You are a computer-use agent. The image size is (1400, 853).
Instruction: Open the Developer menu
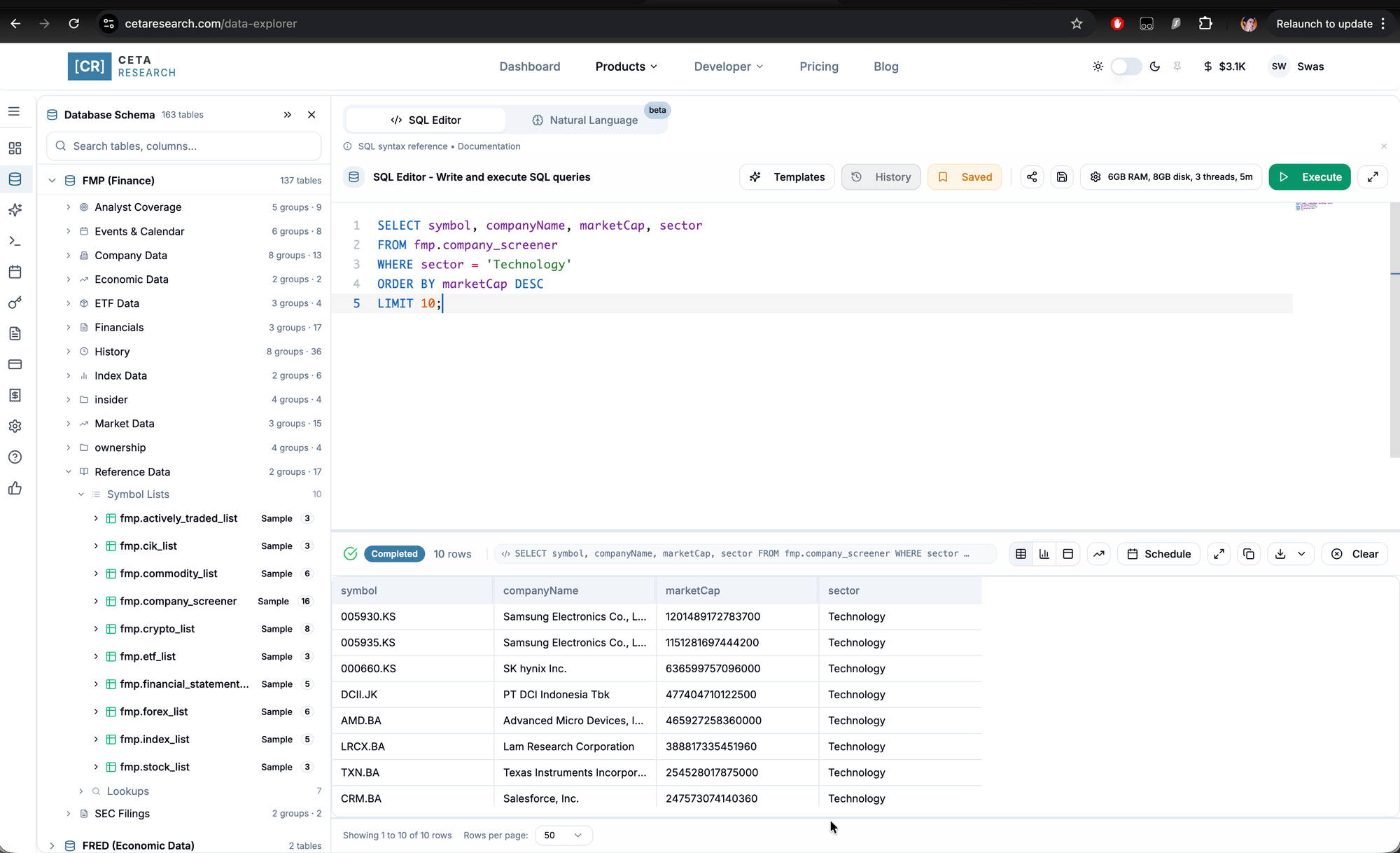click(729, 67)
